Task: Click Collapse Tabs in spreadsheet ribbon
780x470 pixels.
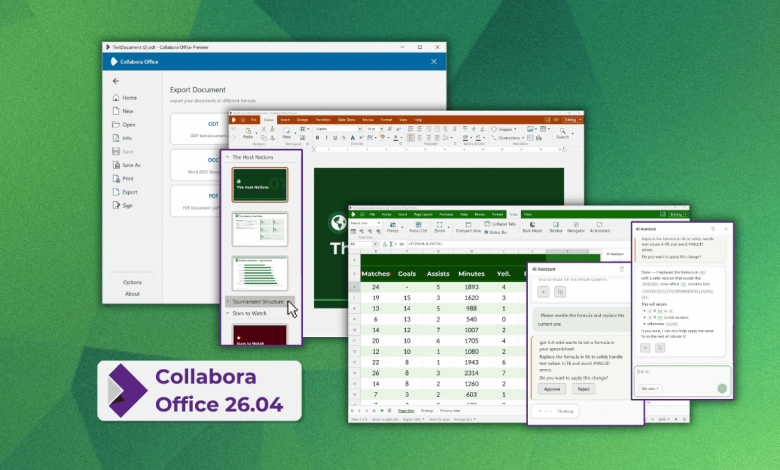Action: 500,224
